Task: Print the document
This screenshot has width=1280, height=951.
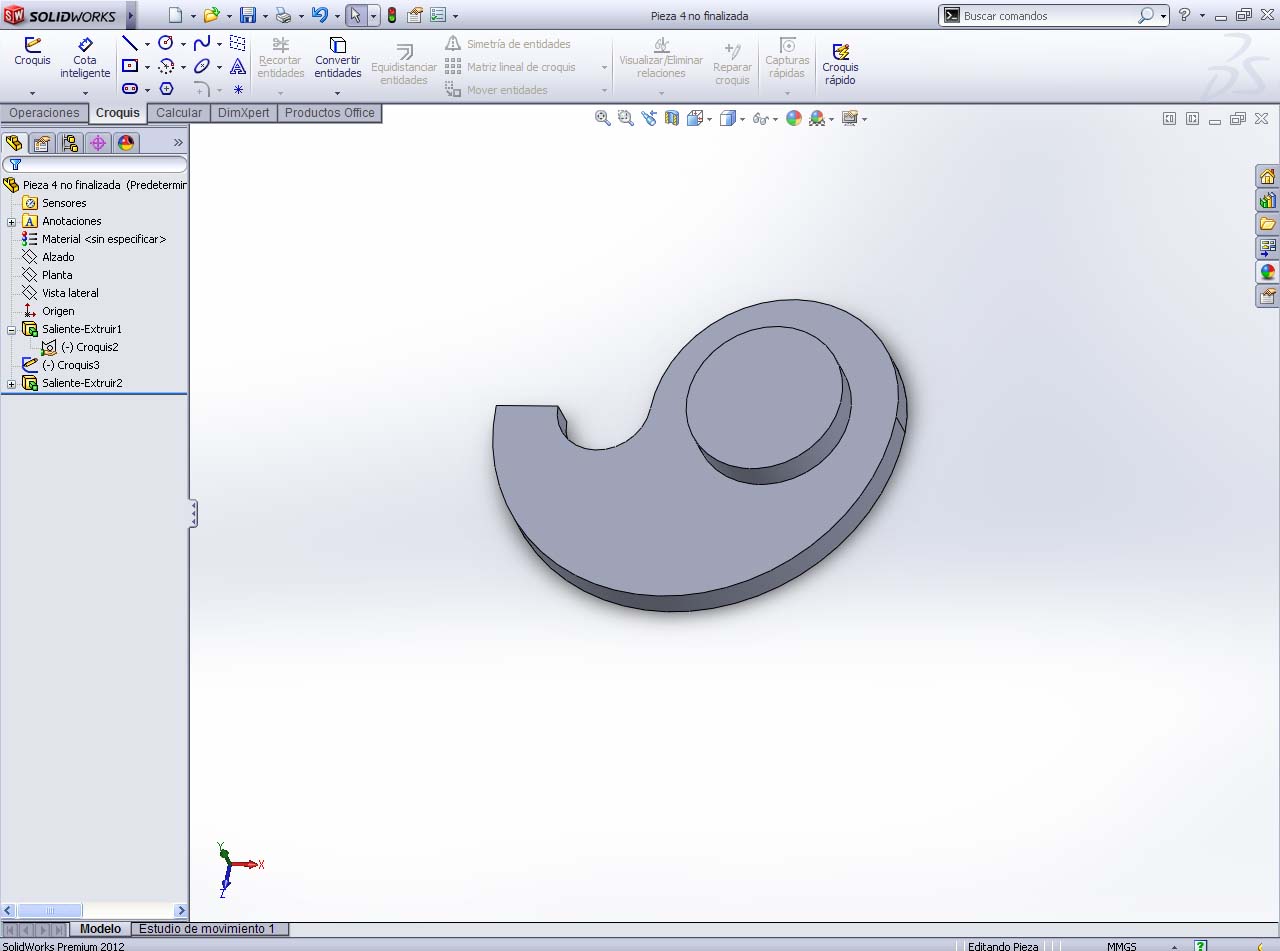Action: [x=283, y=15]
